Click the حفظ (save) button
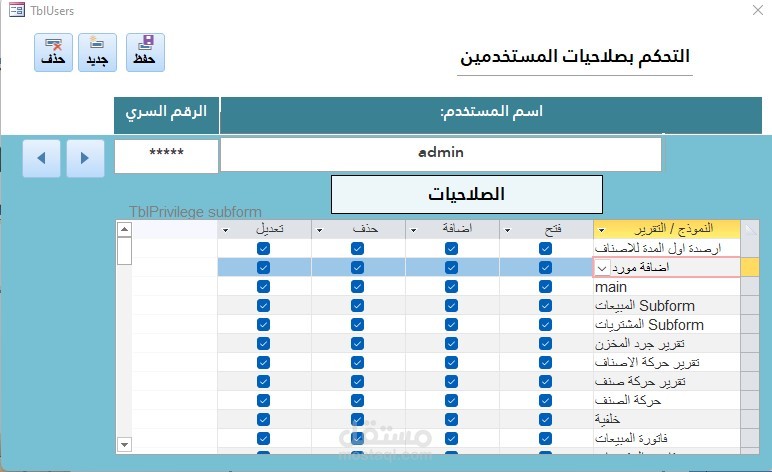The height and width of the screenshot is (472, 772). click(x=145, y=53)
